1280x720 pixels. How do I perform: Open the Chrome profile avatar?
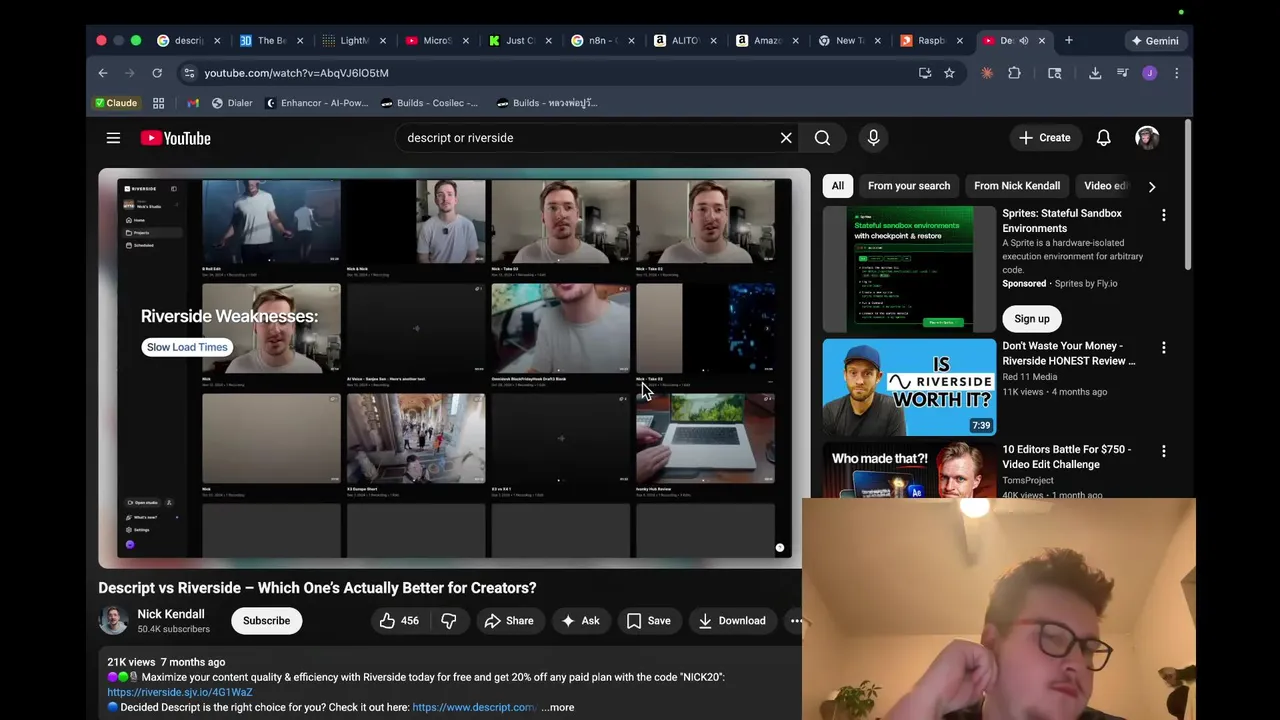(x=1149, y=73)
